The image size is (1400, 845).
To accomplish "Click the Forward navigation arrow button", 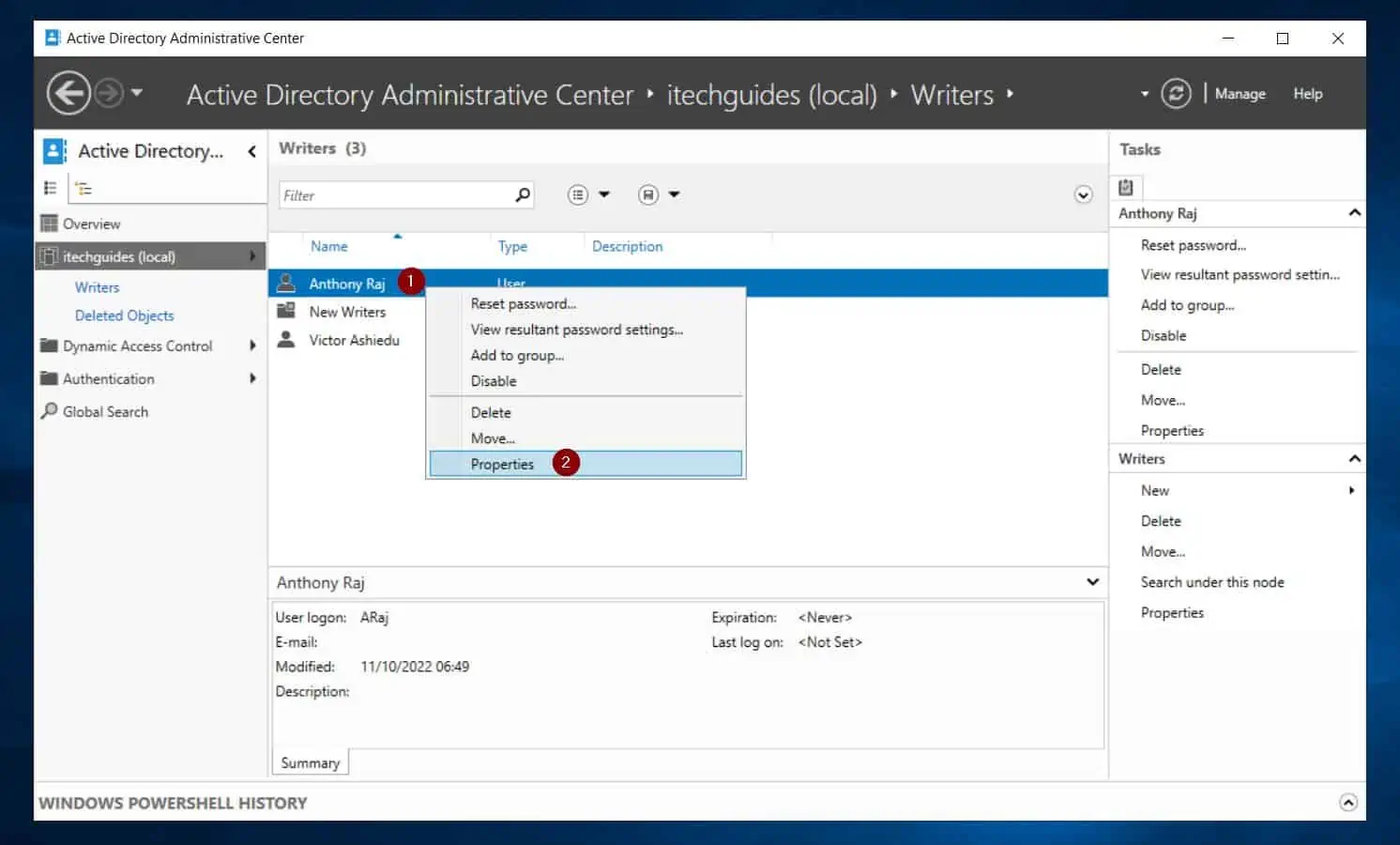I will 109,93.
